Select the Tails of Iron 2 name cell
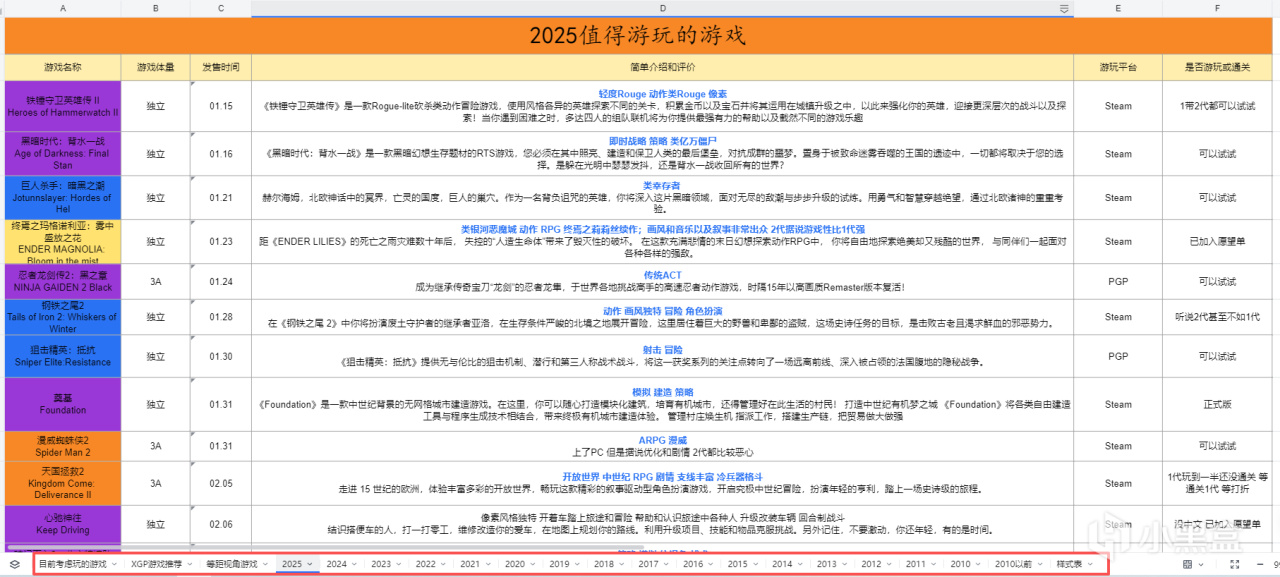Viewport: 1280px width, 577px height. coord(63,316)
